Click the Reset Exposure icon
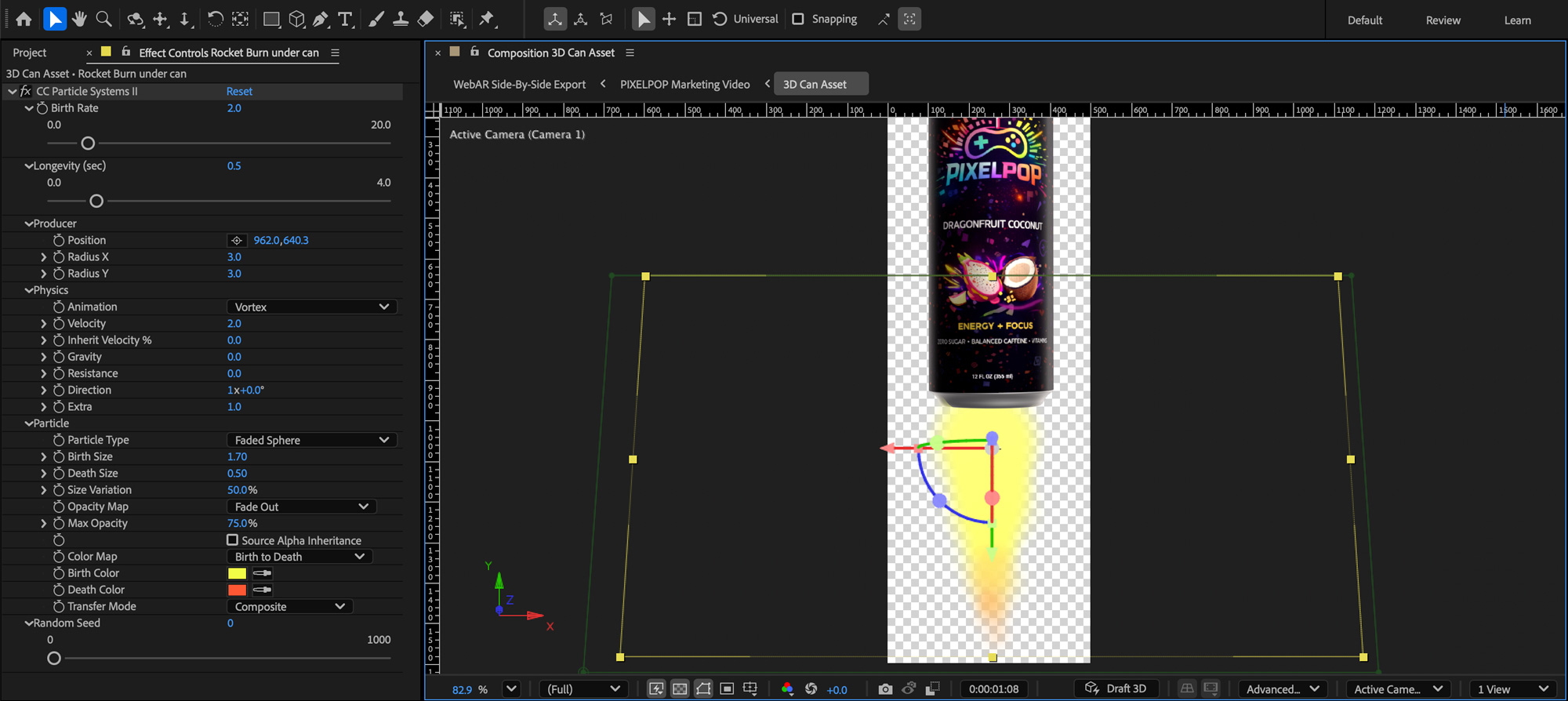 [811, 688]
